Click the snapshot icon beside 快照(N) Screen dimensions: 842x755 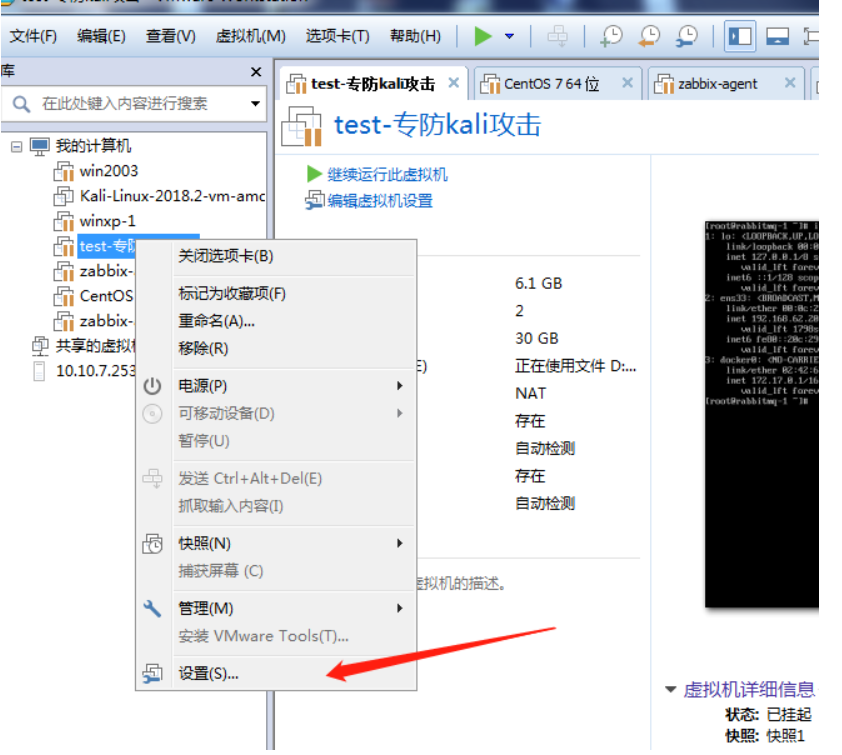(x=153, y=543)
